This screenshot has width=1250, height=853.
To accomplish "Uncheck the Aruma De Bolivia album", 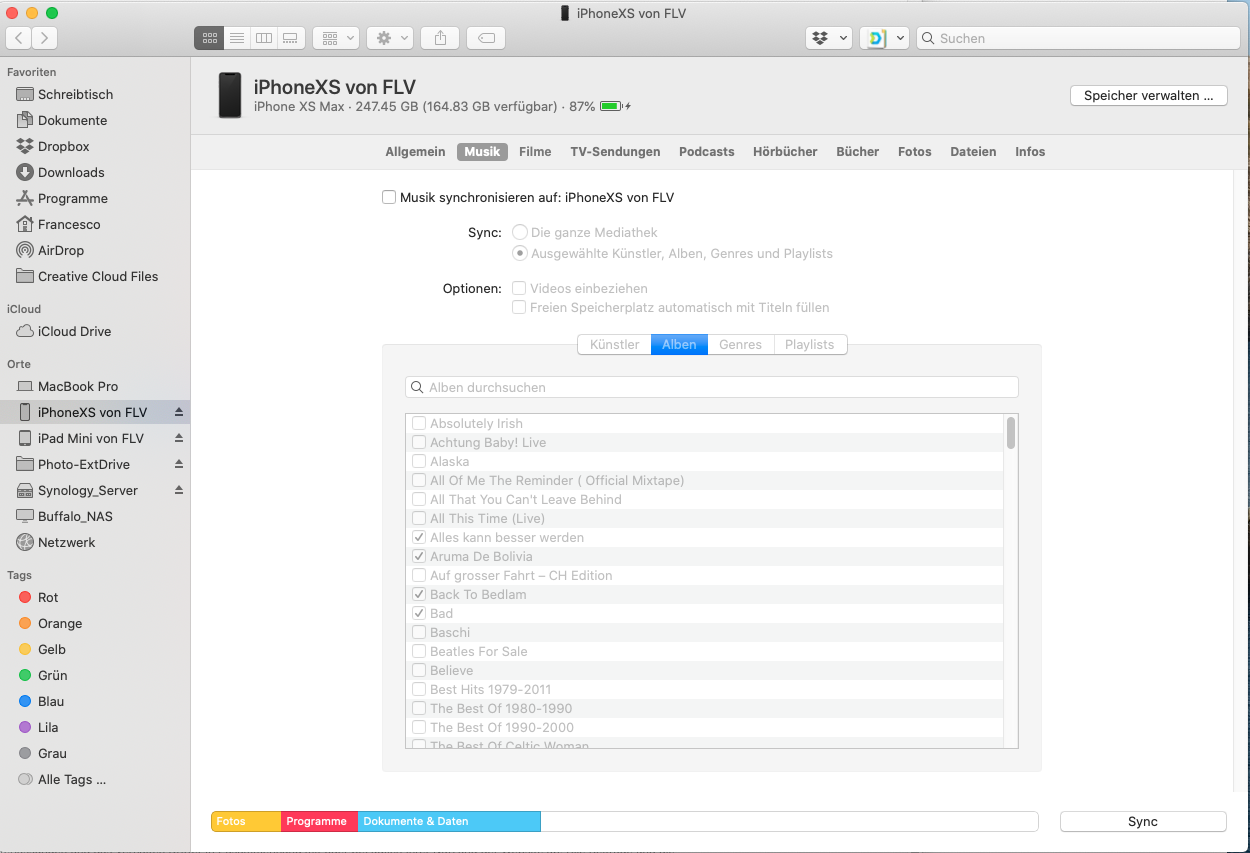I will pyautogui.click(x=419, y=556).
